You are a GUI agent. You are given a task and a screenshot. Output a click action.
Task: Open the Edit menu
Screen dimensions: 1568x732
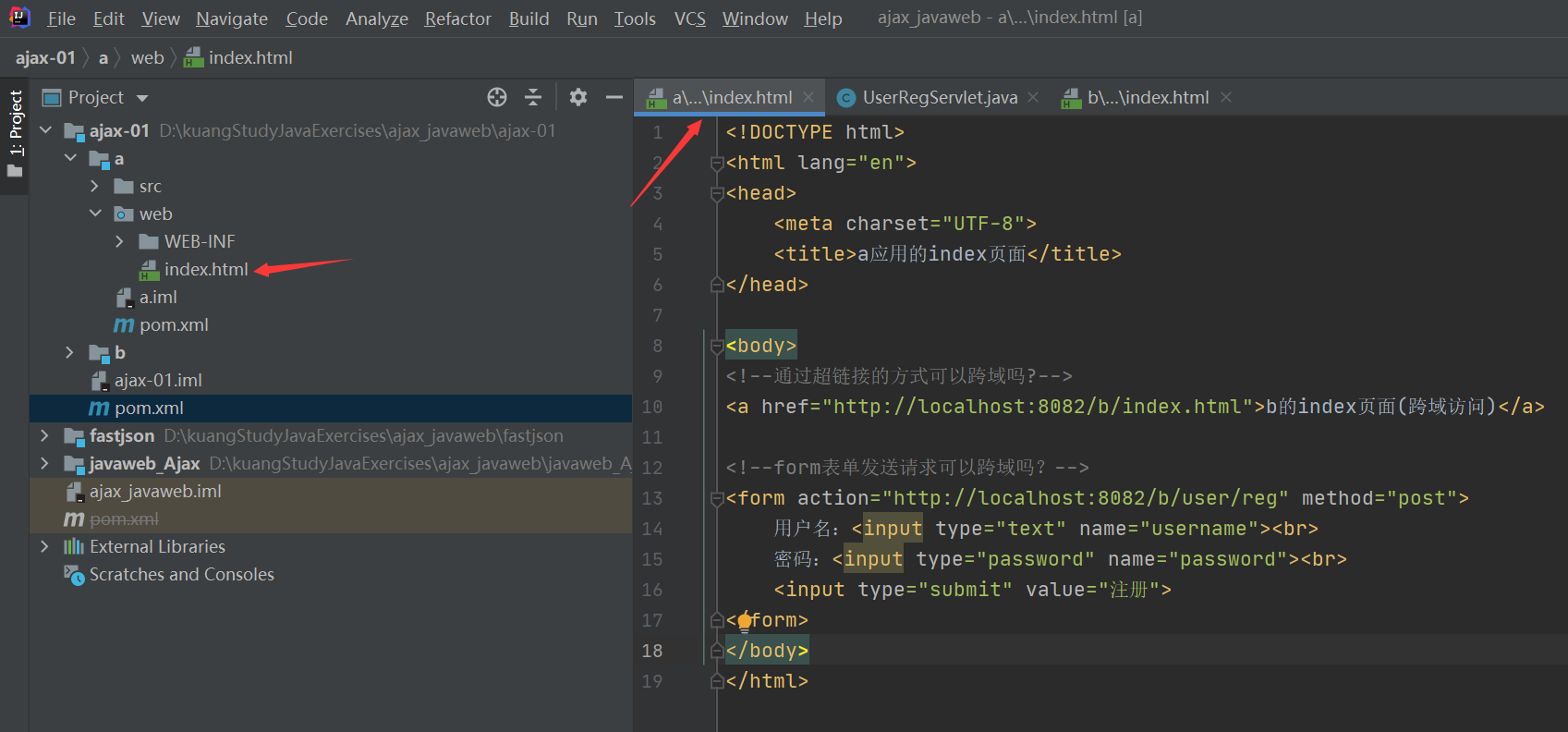(x=109, y=18)
